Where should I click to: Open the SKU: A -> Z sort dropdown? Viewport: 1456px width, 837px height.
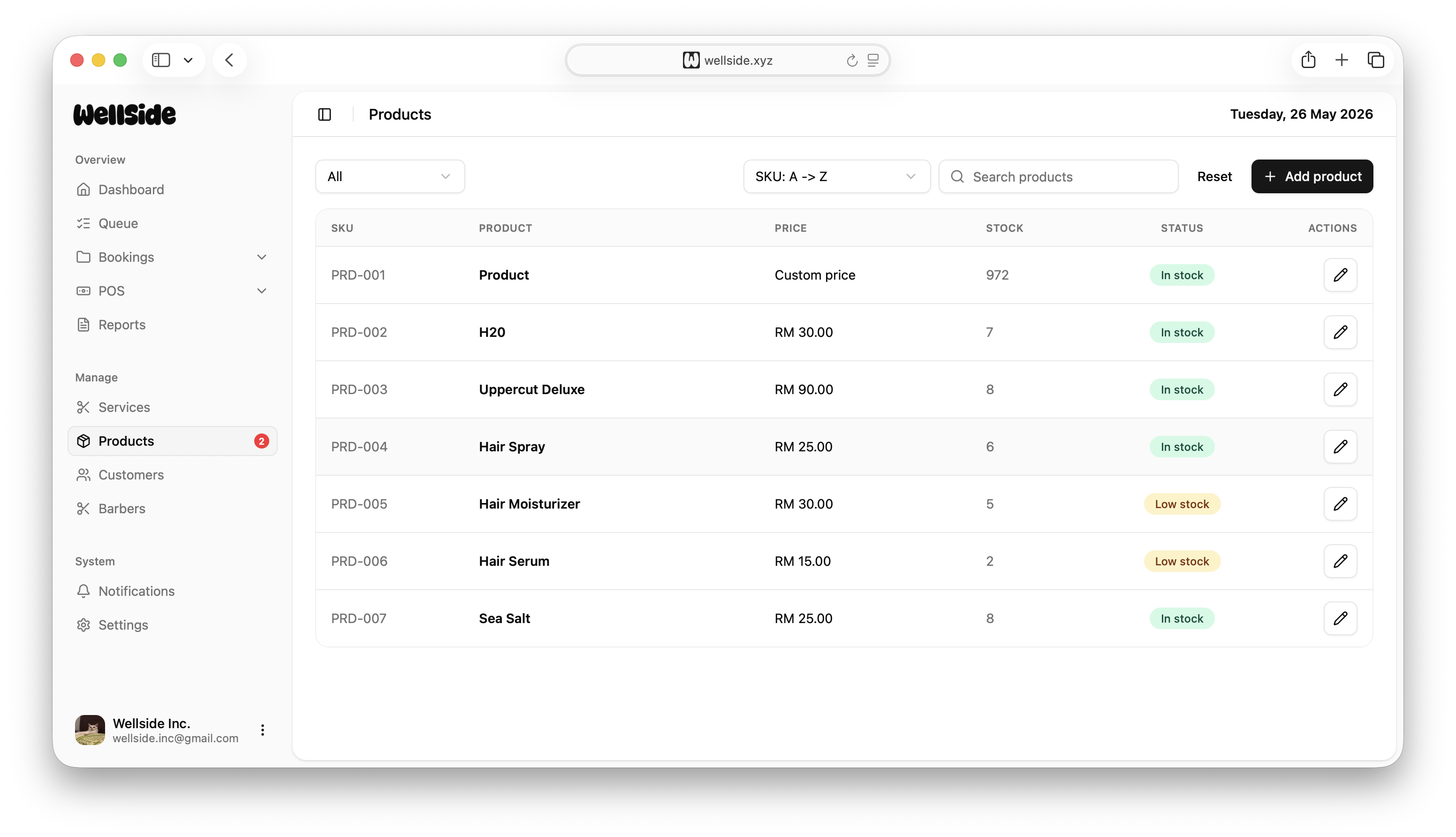[x=837, y=176]
